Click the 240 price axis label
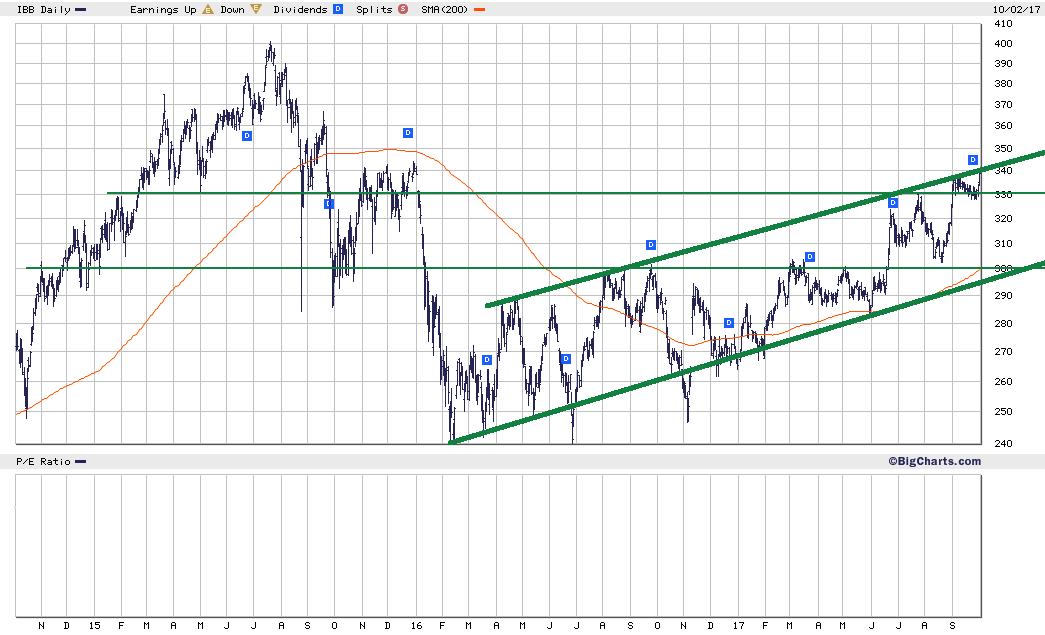Viewport: 1045px width, 635px height. click(1003, 443)
